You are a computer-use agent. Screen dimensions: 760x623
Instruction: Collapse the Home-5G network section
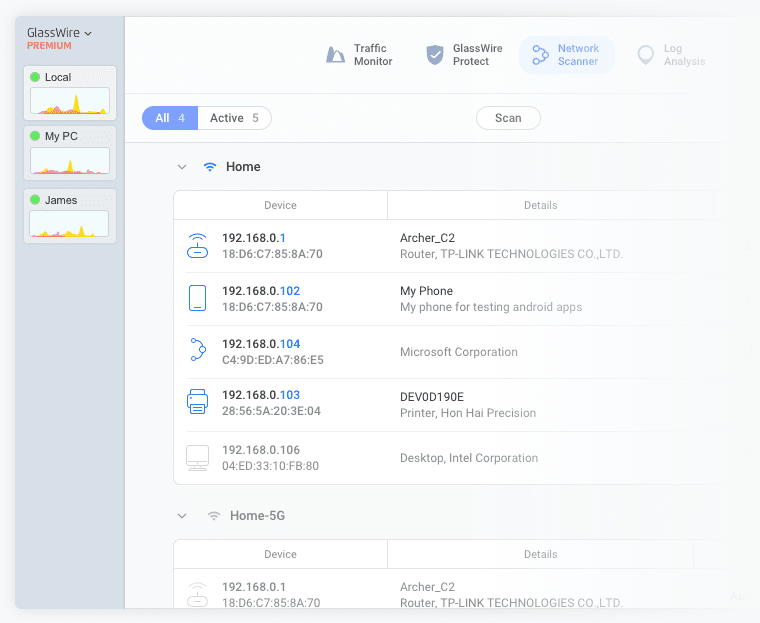182,516
